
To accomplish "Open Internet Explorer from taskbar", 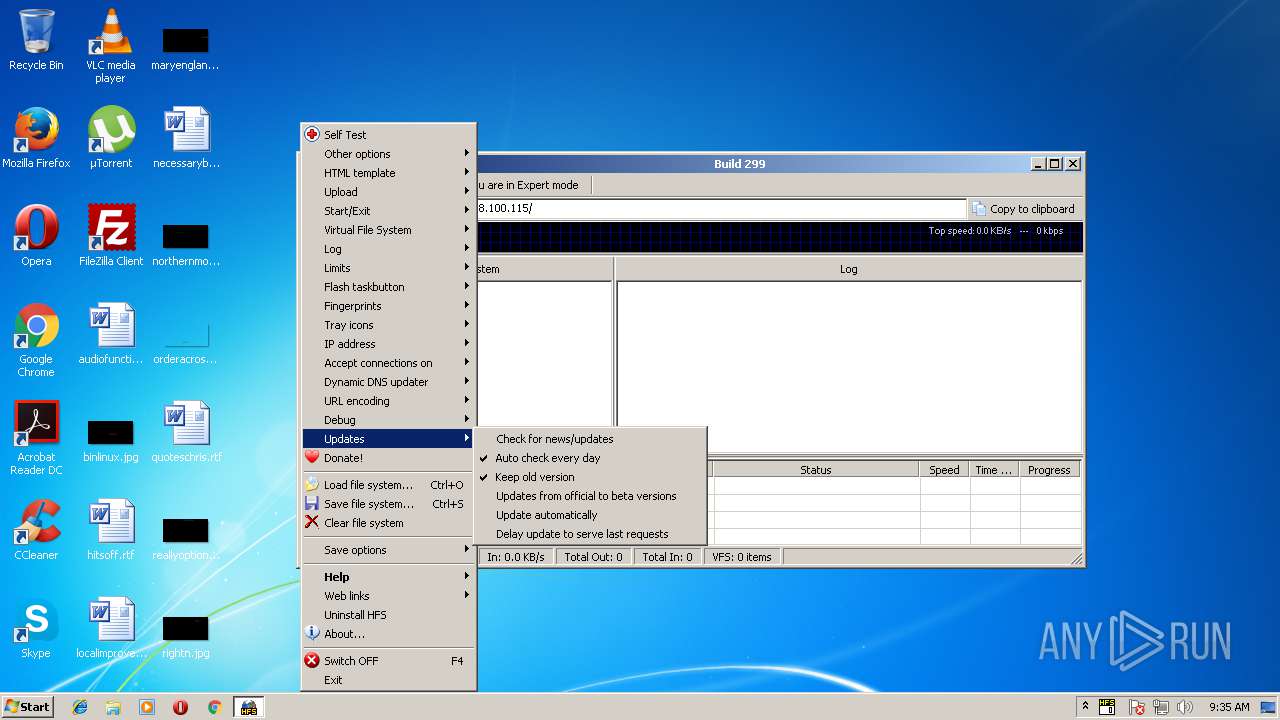I will pyautogui.click(x=80, y=707).
